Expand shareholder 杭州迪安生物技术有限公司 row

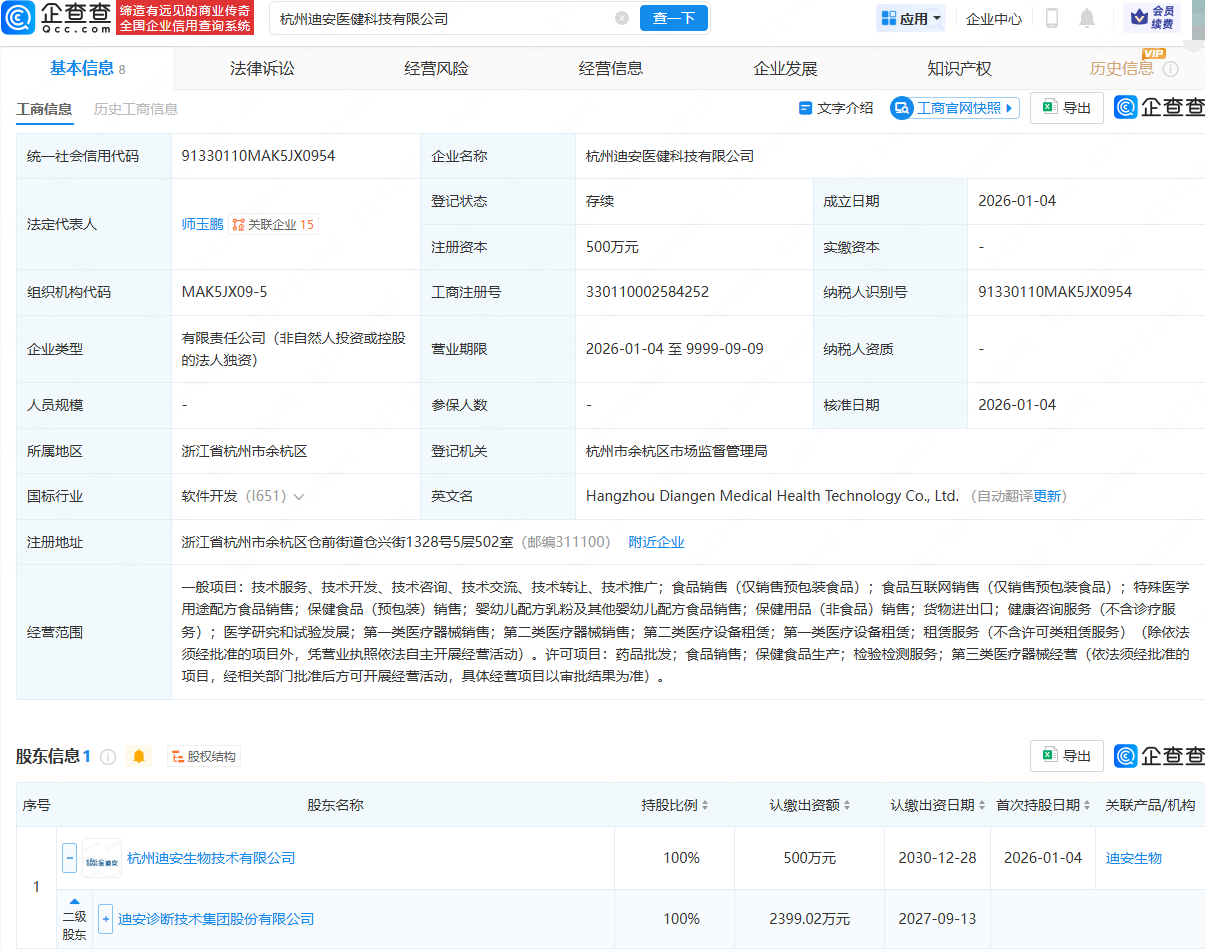pos(69,858)
